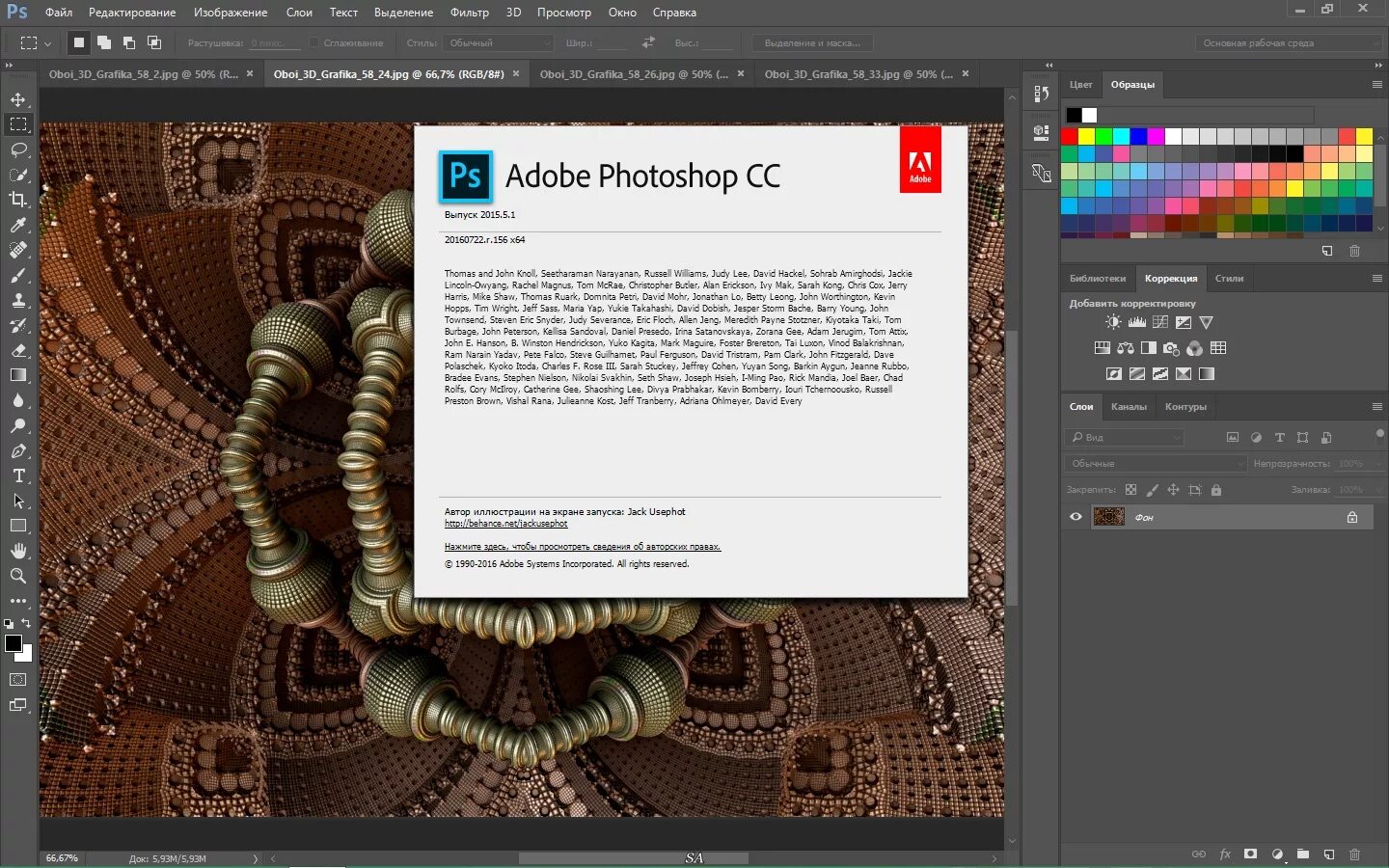
Task: Open the Файл menu
Action: [59, 13]
